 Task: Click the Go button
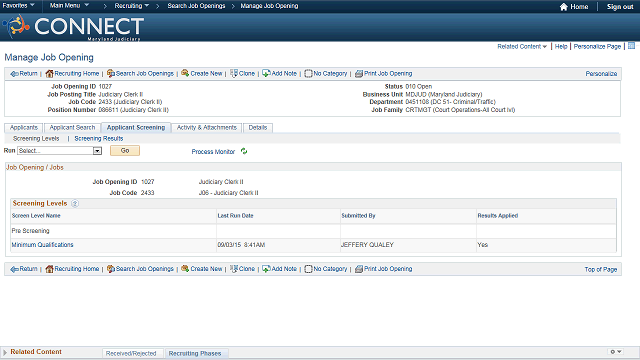pyautogui.click(x=125, y=151)
